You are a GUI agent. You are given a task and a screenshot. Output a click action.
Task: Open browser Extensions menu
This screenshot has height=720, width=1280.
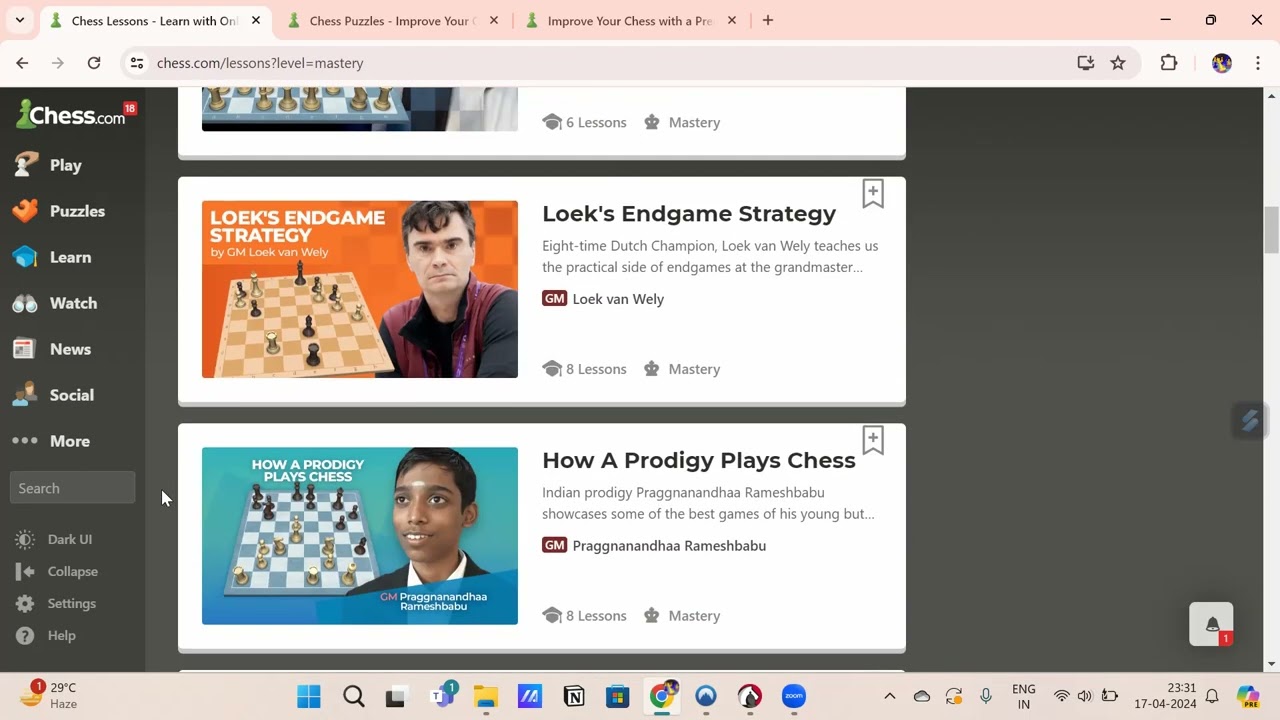tap(1168, 63)
